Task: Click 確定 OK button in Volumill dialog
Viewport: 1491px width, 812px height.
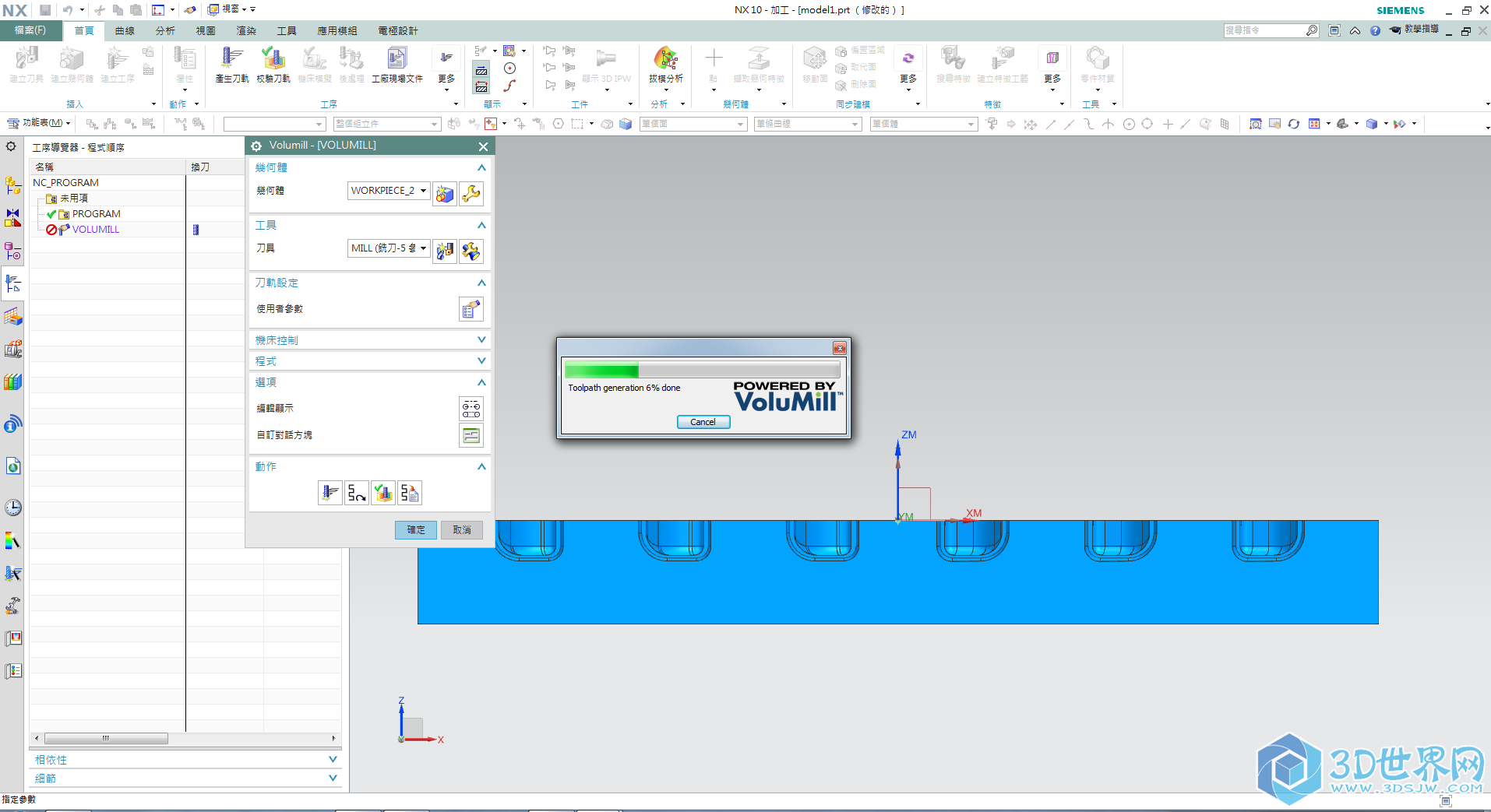Action: click(416, 530)
